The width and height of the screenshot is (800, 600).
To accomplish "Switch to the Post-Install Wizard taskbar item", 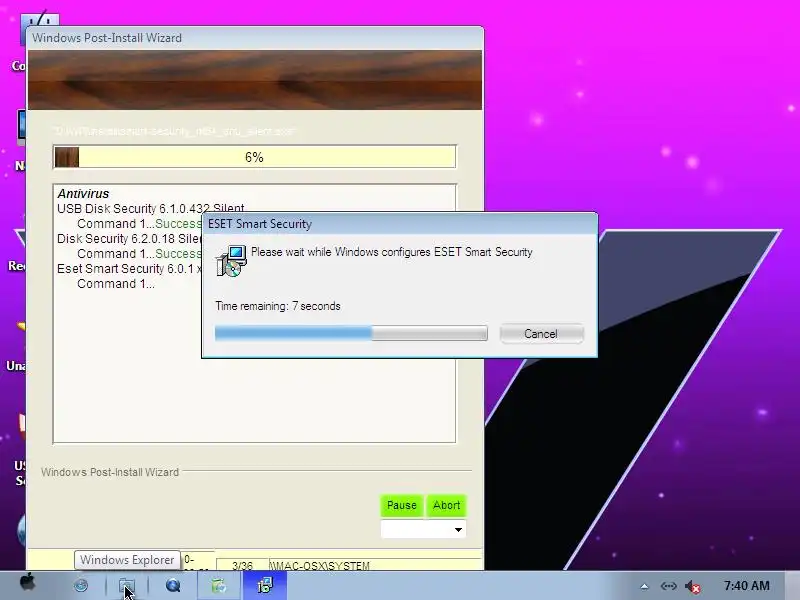I will (219, 585).
